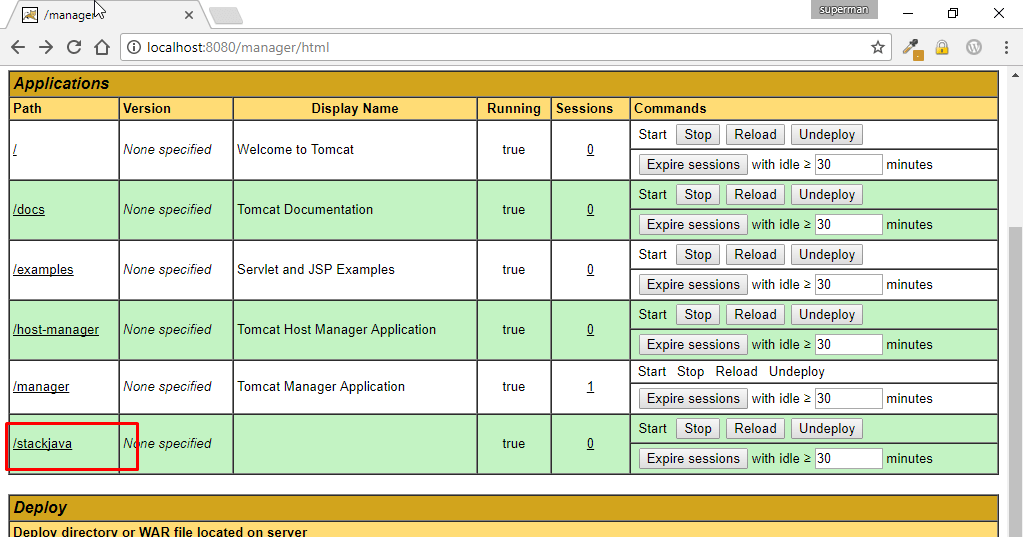View sessions count for /stackjava
The height and width of the screenshot is (537, 1023).
pos(590,443)
